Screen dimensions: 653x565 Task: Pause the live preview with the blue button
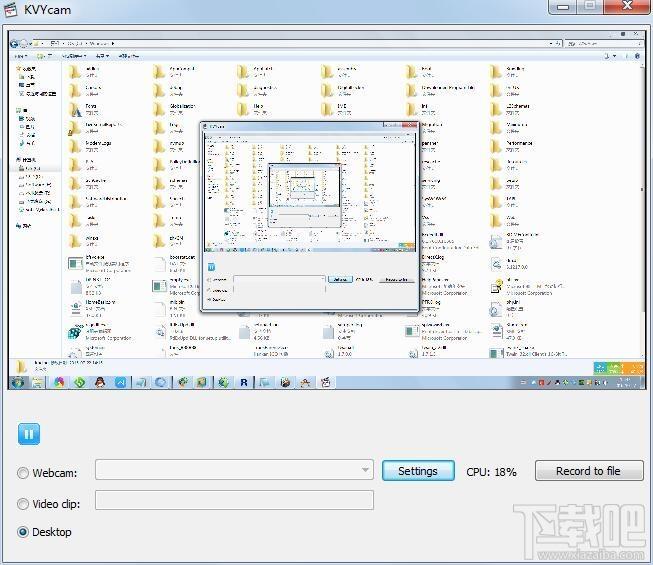29,434
